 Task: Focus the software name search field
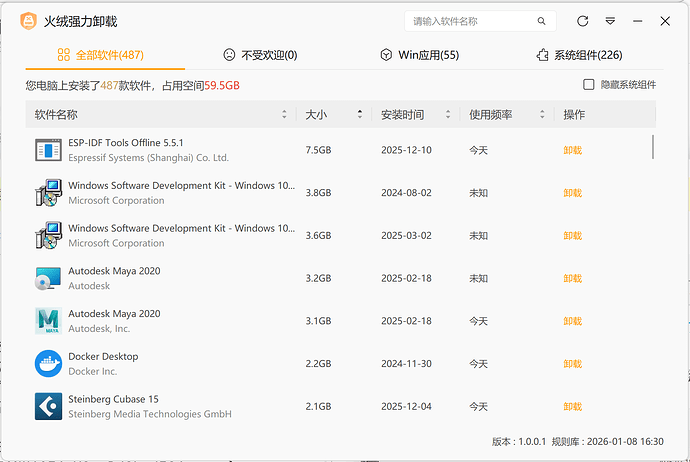coord(480,21)
